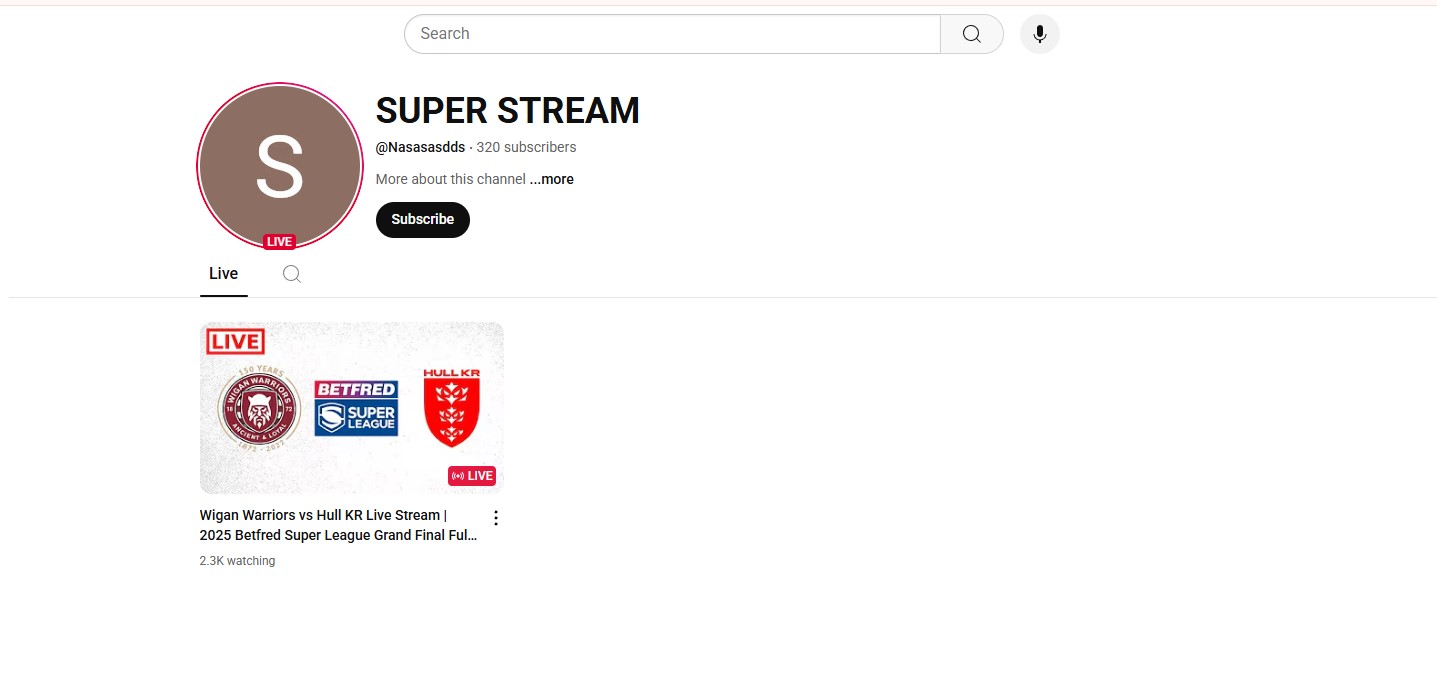The width and height of the screenshot is (1437, 696).
Task: Subscribe to SUPER STREAM channel
Action: pyautogui.click(x=423, y=220)
